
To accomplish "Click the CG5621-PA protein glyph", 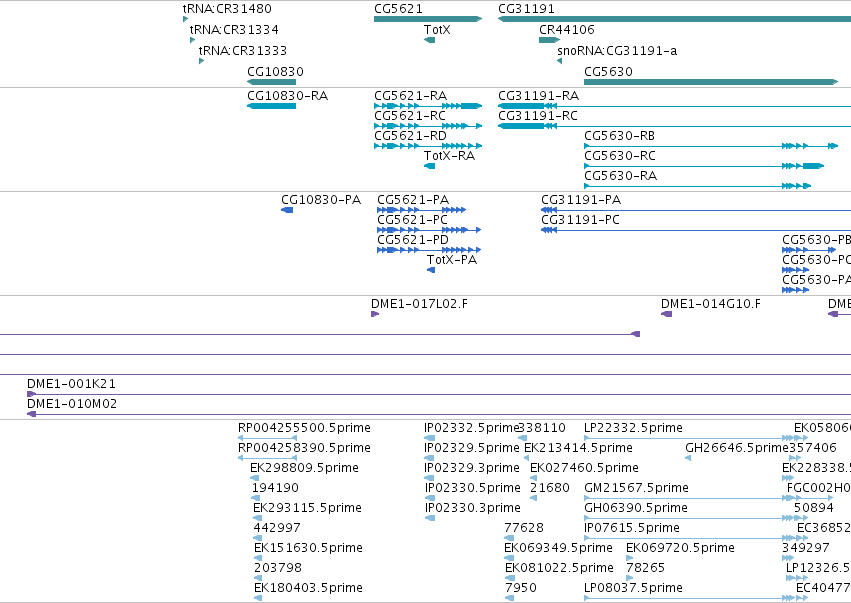I will click(421, 210).
